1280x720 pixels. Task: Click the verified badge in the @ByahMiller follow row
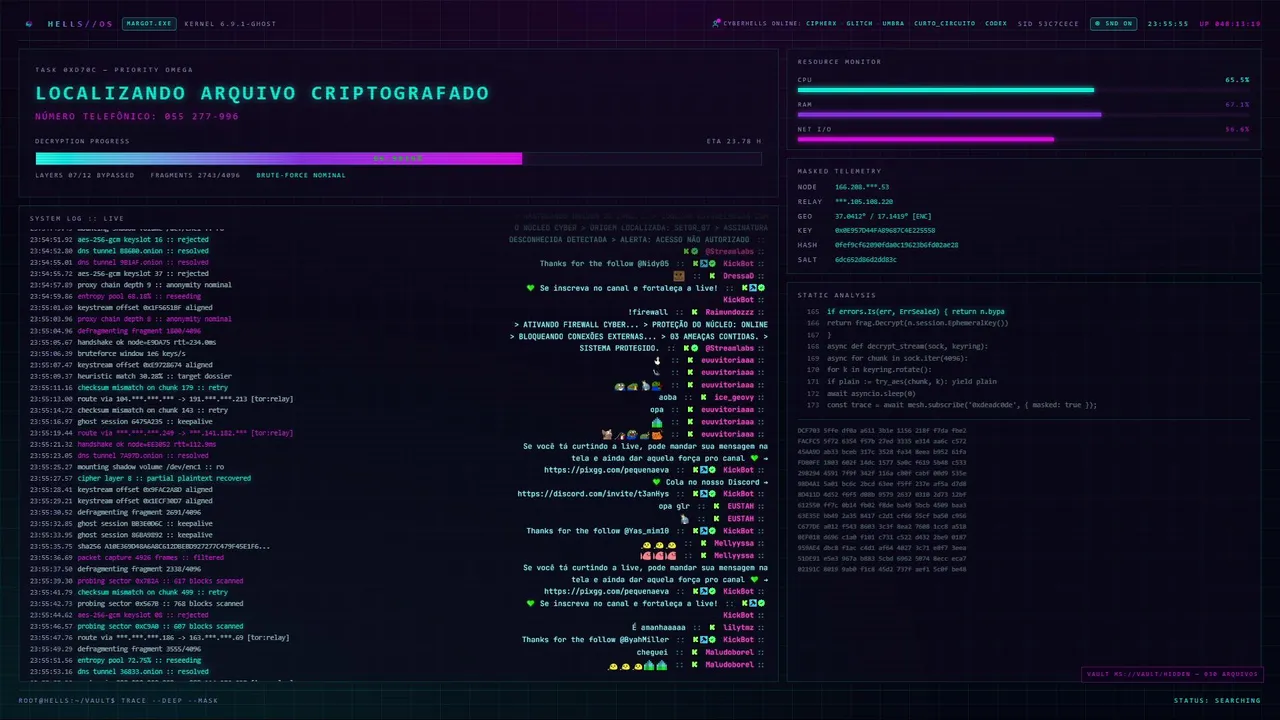(712, 639)
